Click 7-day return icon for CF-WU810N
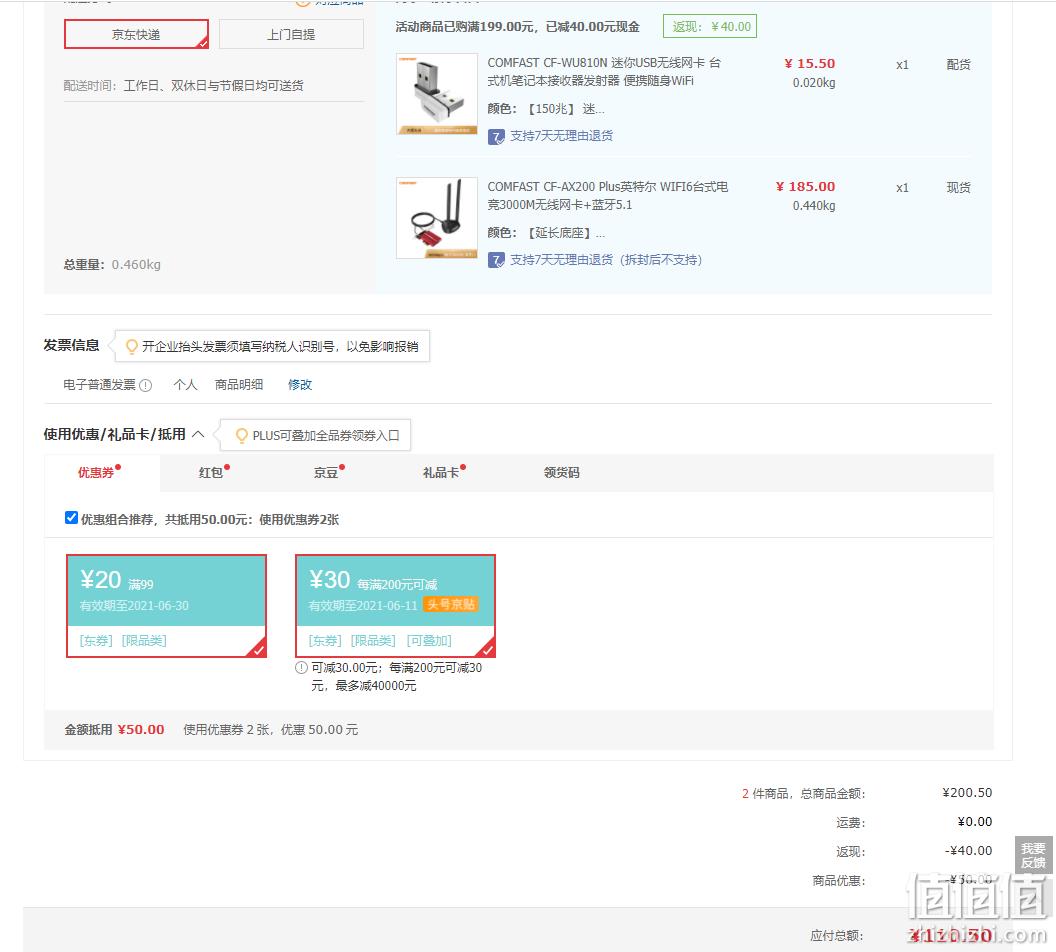The height and width of the screenshot is (952, 1056). pos(496,137)
